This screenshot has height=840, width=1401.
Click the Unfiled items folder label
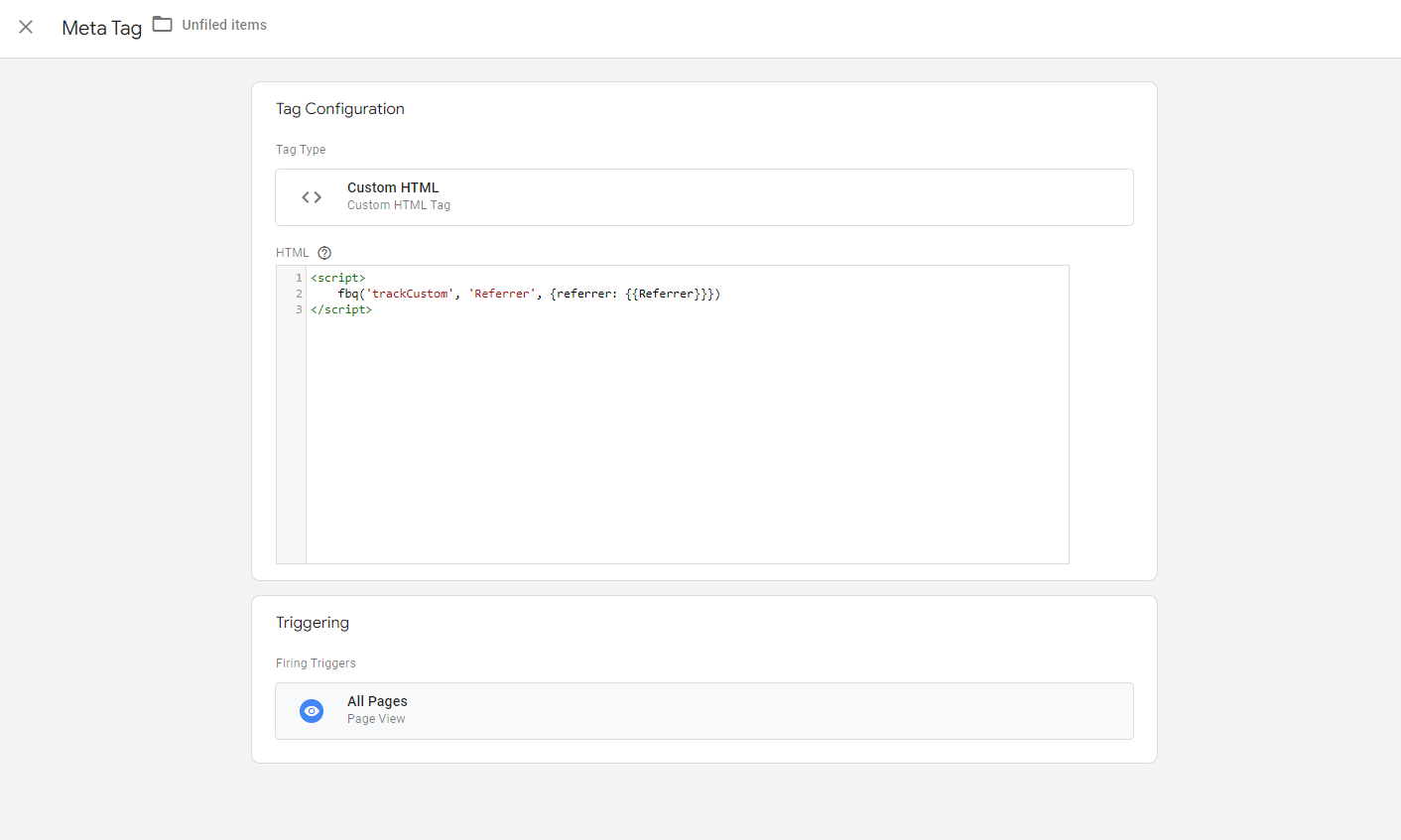[224, 25]
